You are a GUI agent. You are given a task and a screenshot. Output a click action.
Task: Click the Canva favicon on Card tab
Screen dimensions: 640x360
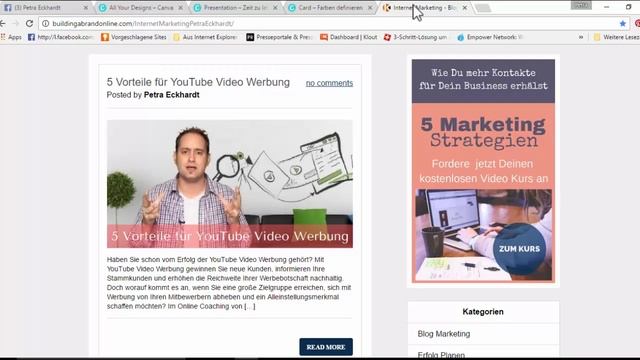(292, 8)
